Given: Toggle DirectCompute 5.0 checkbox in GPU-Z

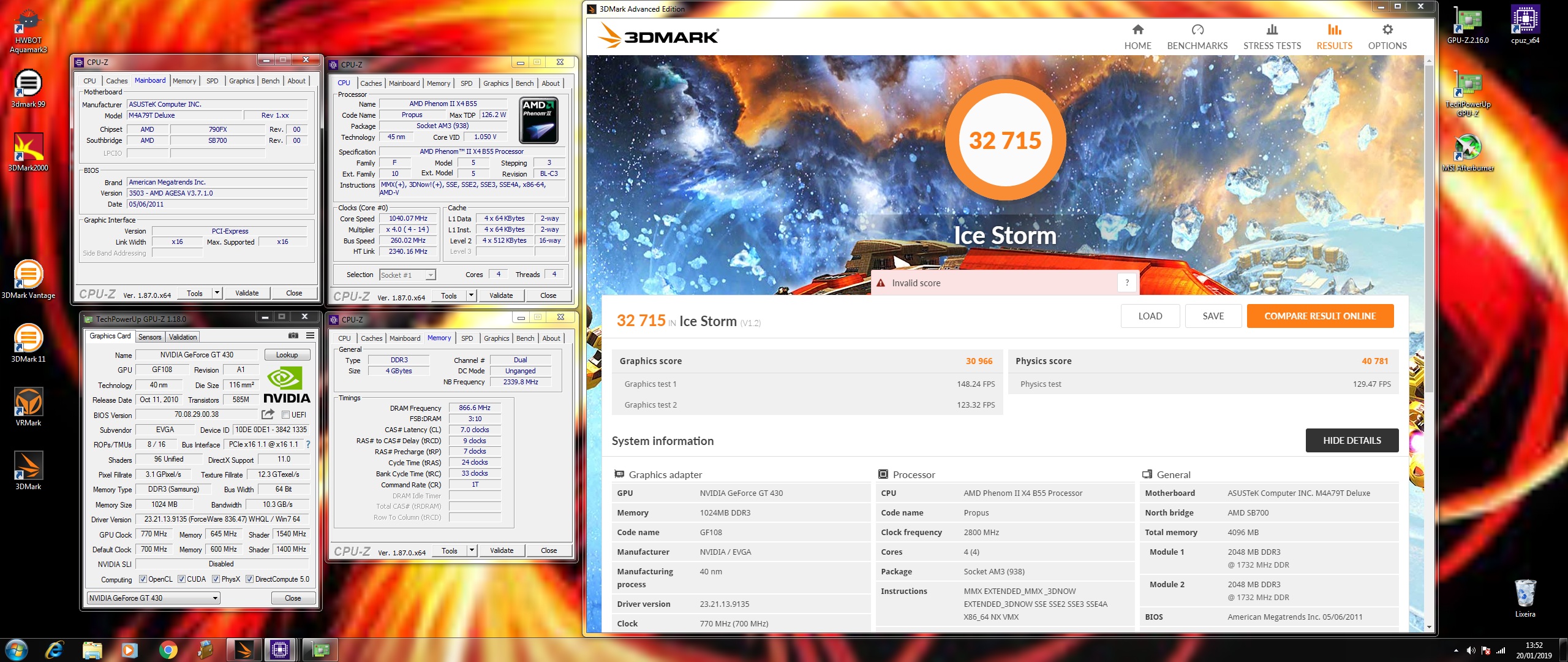Looking at the screenshot, I should point(249,579).
